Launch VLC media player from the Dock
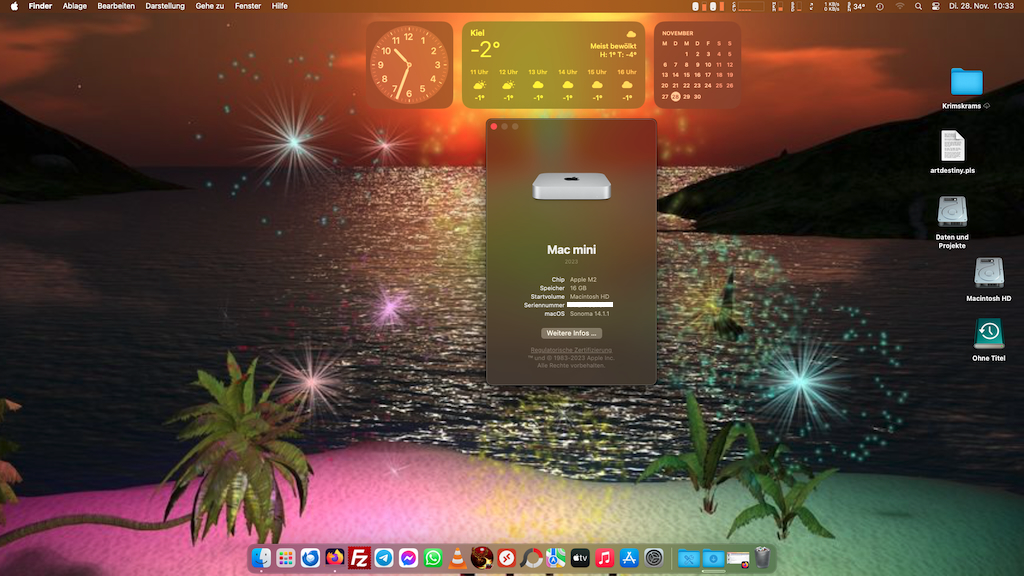This screenshot has height=576, width=1024. (x=457, y=558)
